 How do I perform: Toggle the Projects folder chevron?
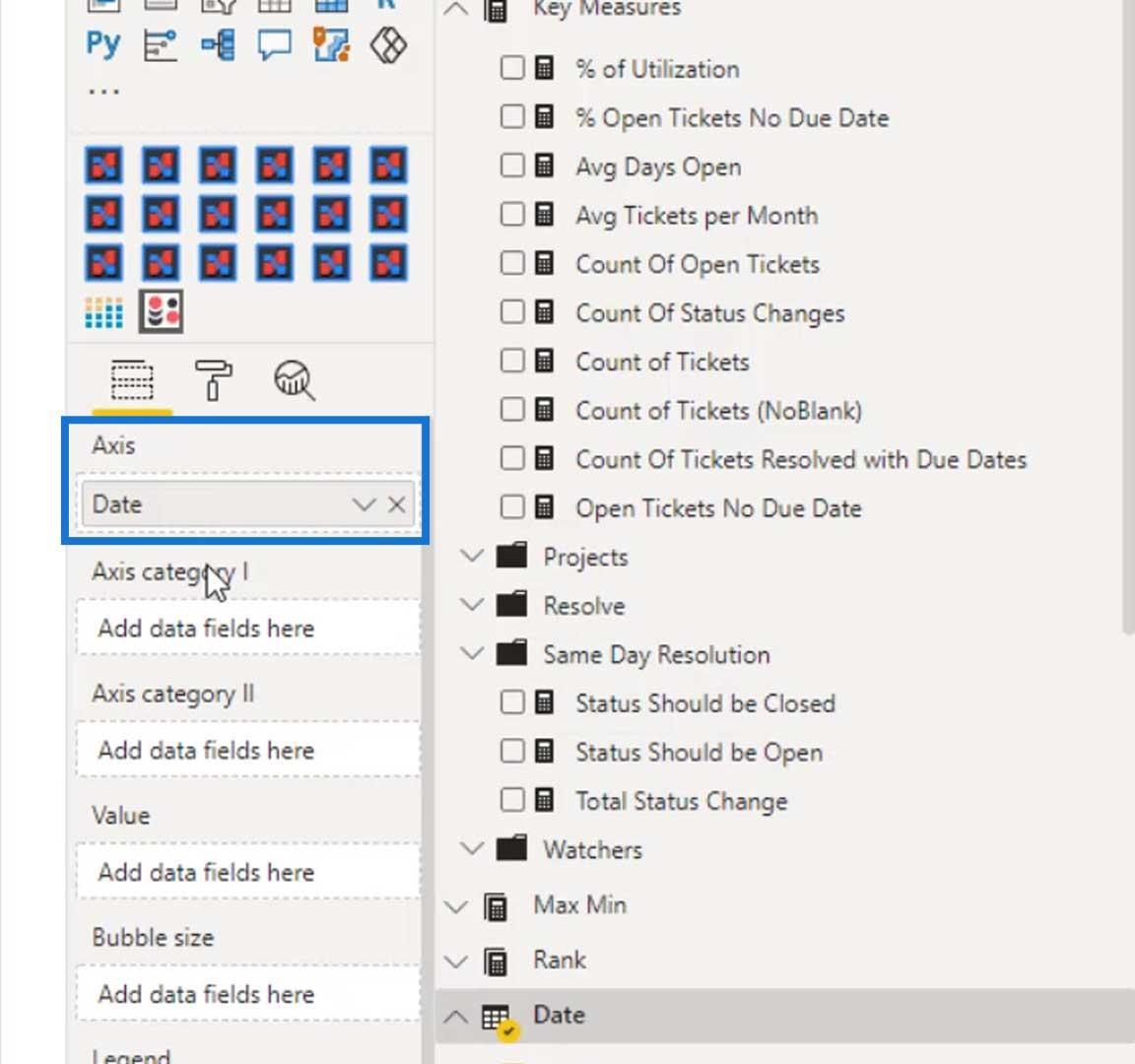click(472, 556)
